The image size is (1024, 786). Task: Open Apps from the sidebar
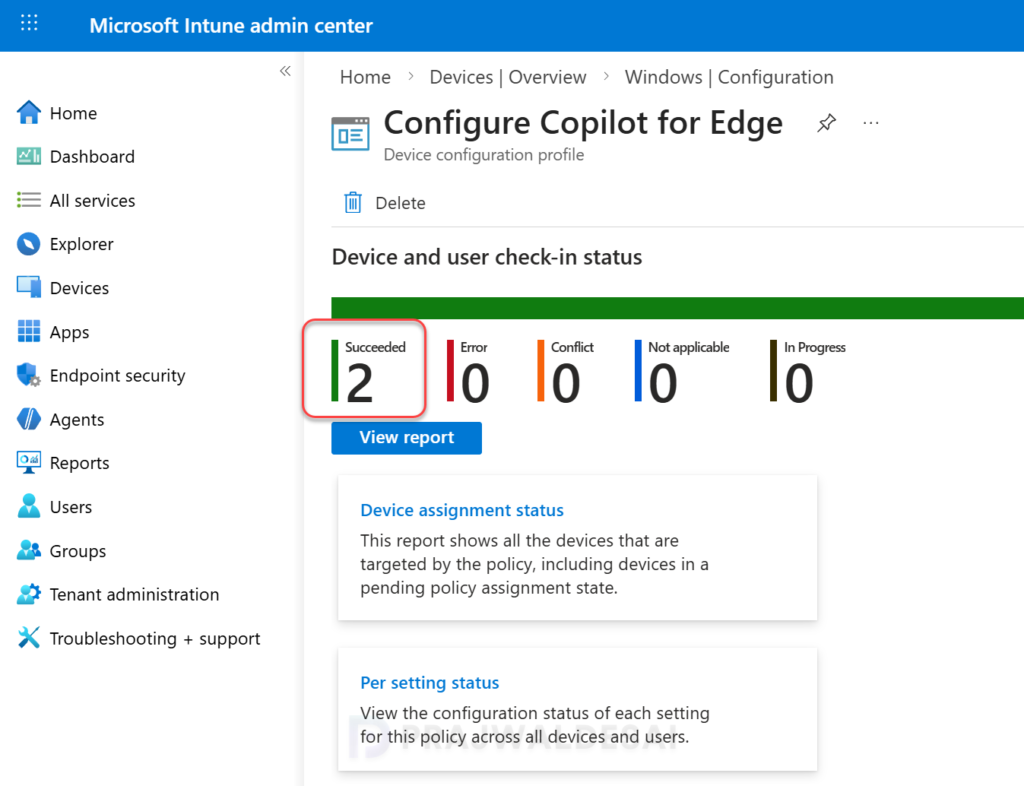coord(69,332)
